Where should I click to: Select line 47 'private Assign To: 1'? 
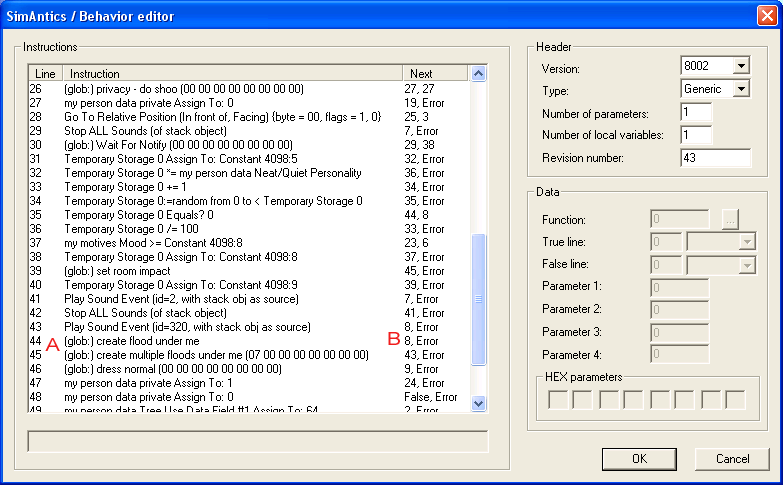pyautogui.click(x=249, y=383)
